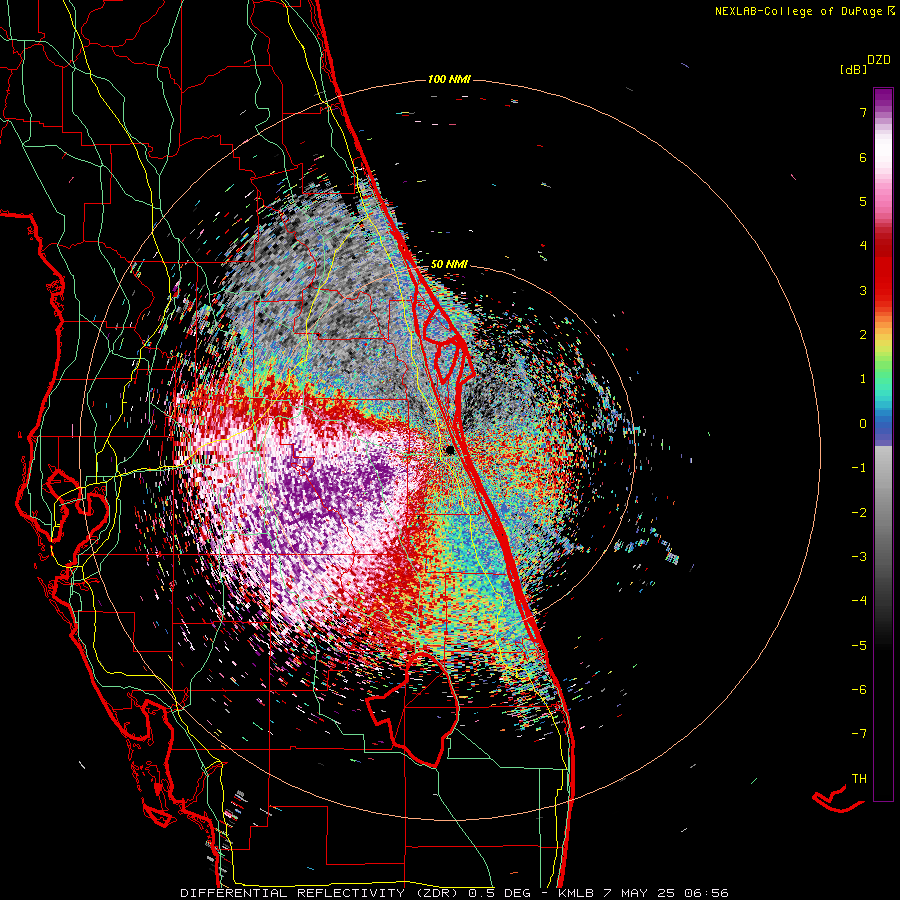The width and height of the screenshot is (900, 900).
Task: Click the 0 value on the color scale
Action: [863, 424]
